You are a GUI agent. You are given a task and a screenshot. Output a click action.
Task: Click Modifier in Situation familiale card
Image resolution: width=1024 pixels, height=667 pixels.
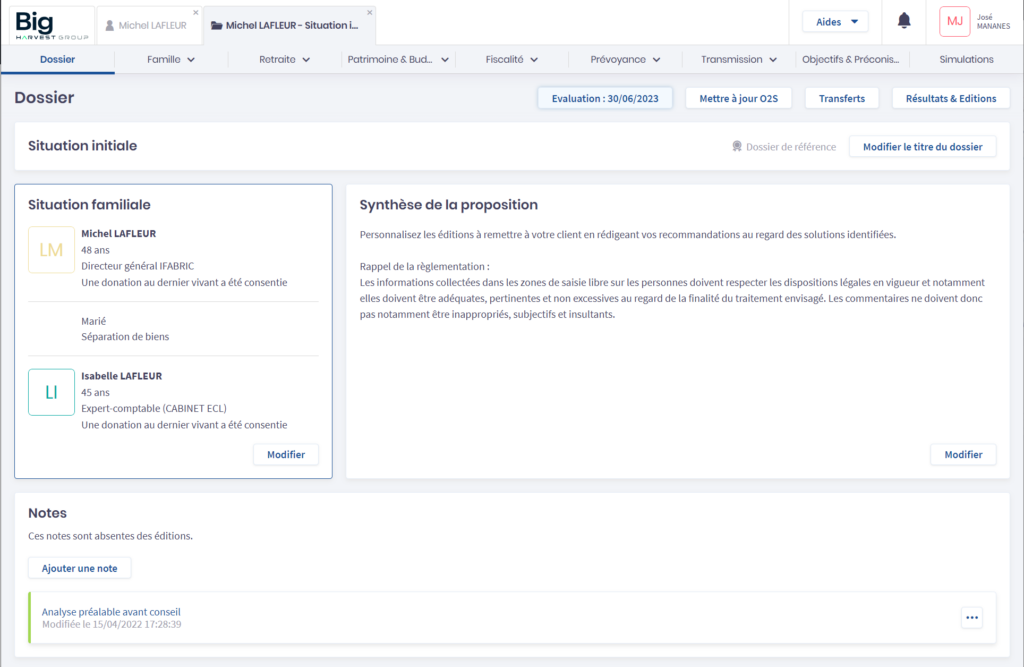click(286, 454)
